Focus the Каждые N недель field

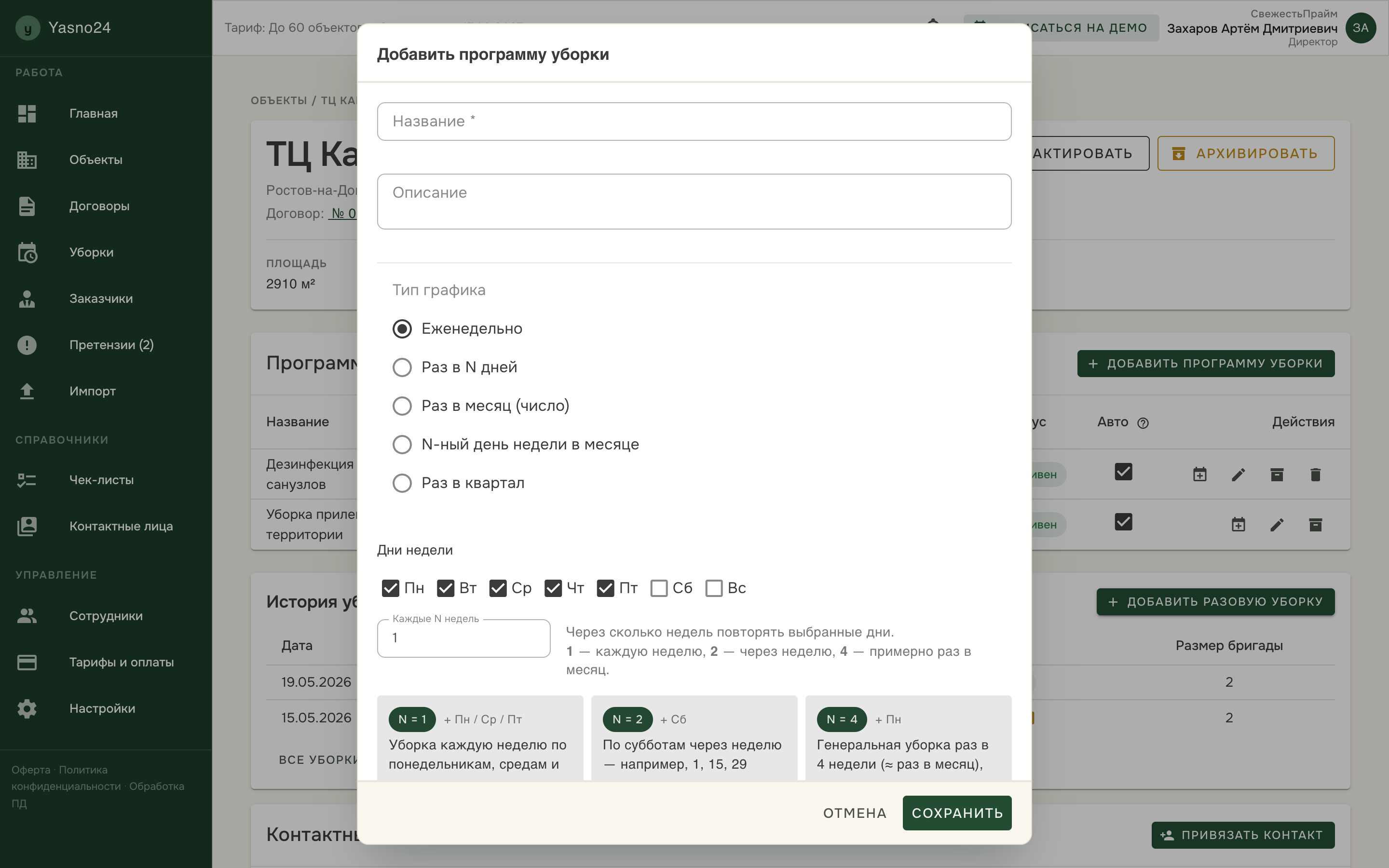[x=464, y=638]
